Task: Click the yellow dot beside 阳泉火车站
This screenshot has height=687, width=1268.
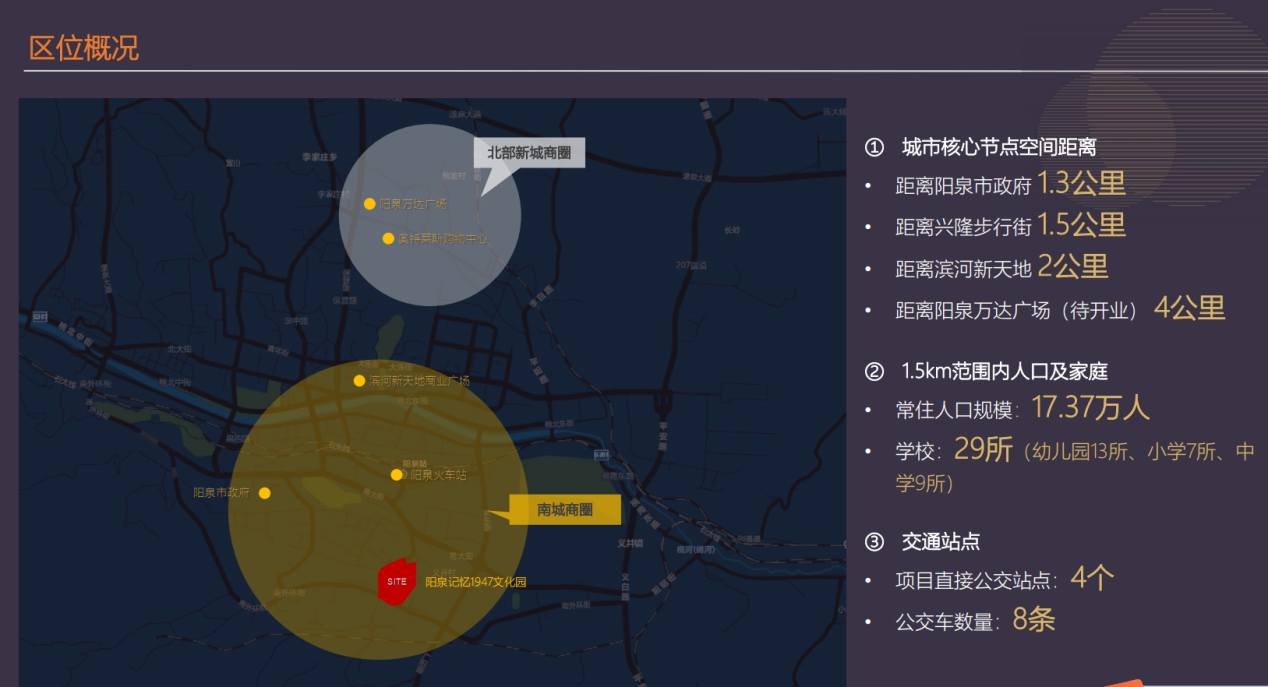Action: point(397,475)
